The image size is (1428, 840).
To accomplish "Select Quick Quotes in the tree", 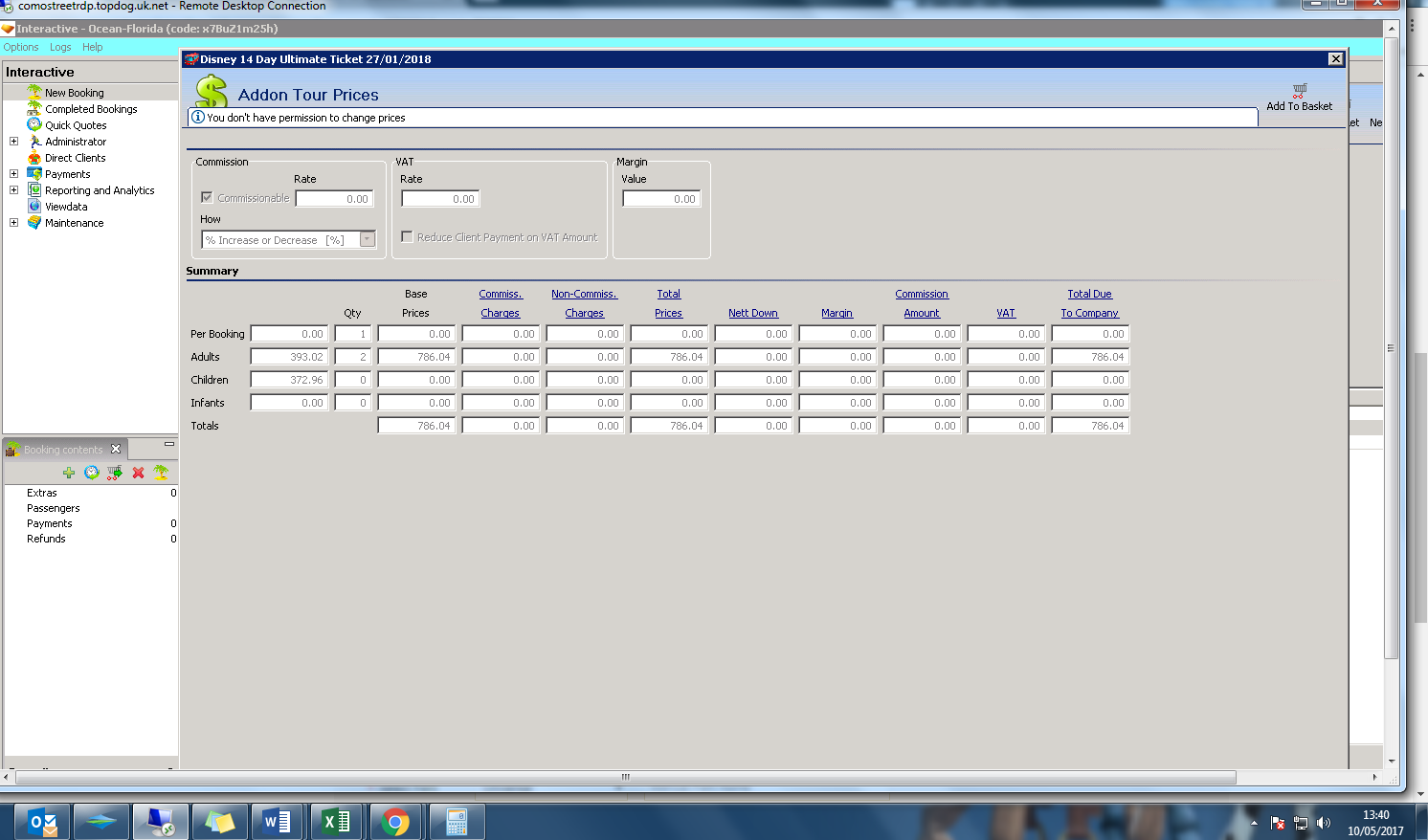I will [76, 125].
